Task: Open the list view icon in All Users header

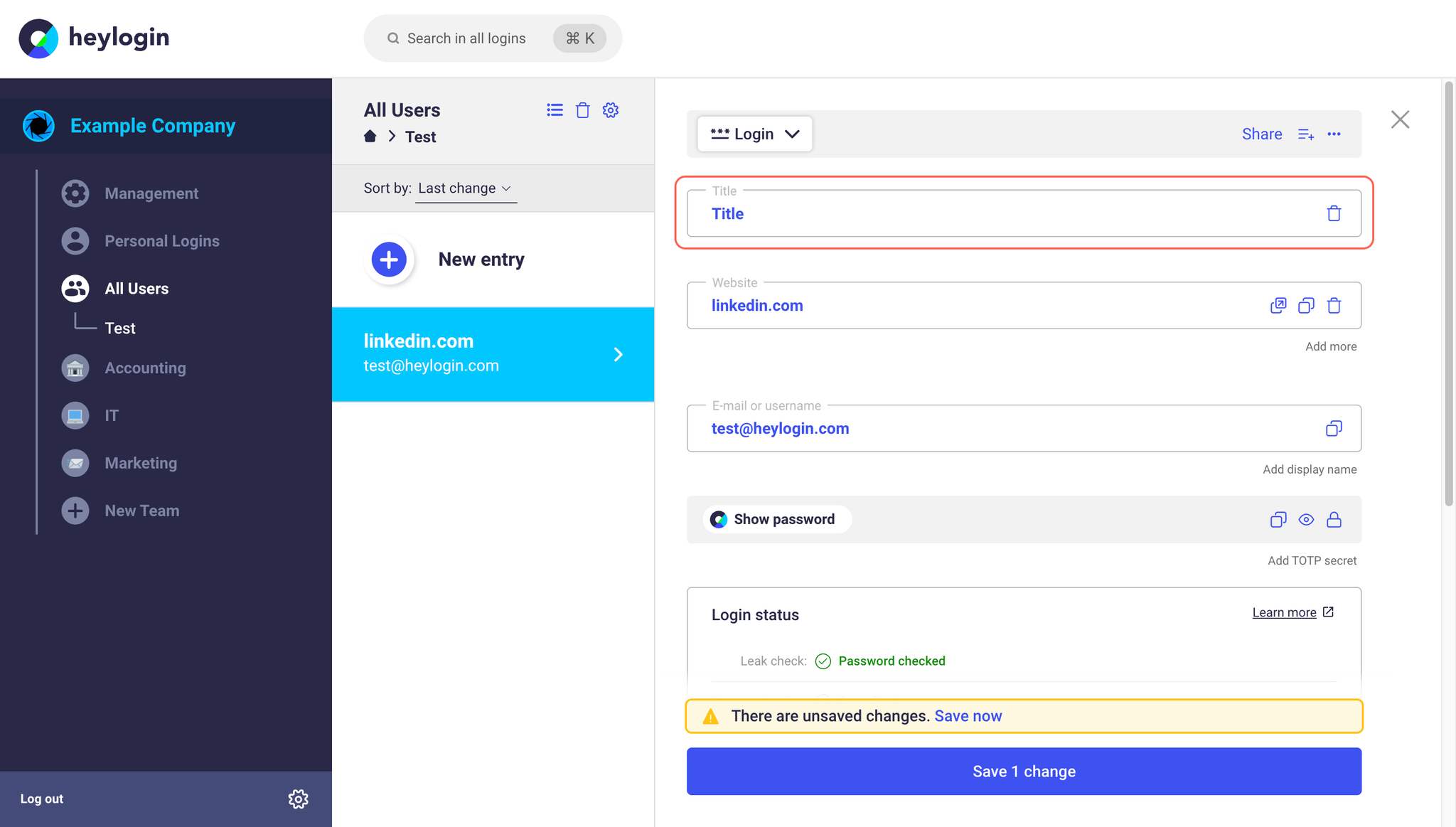Action: click(555, 110)
